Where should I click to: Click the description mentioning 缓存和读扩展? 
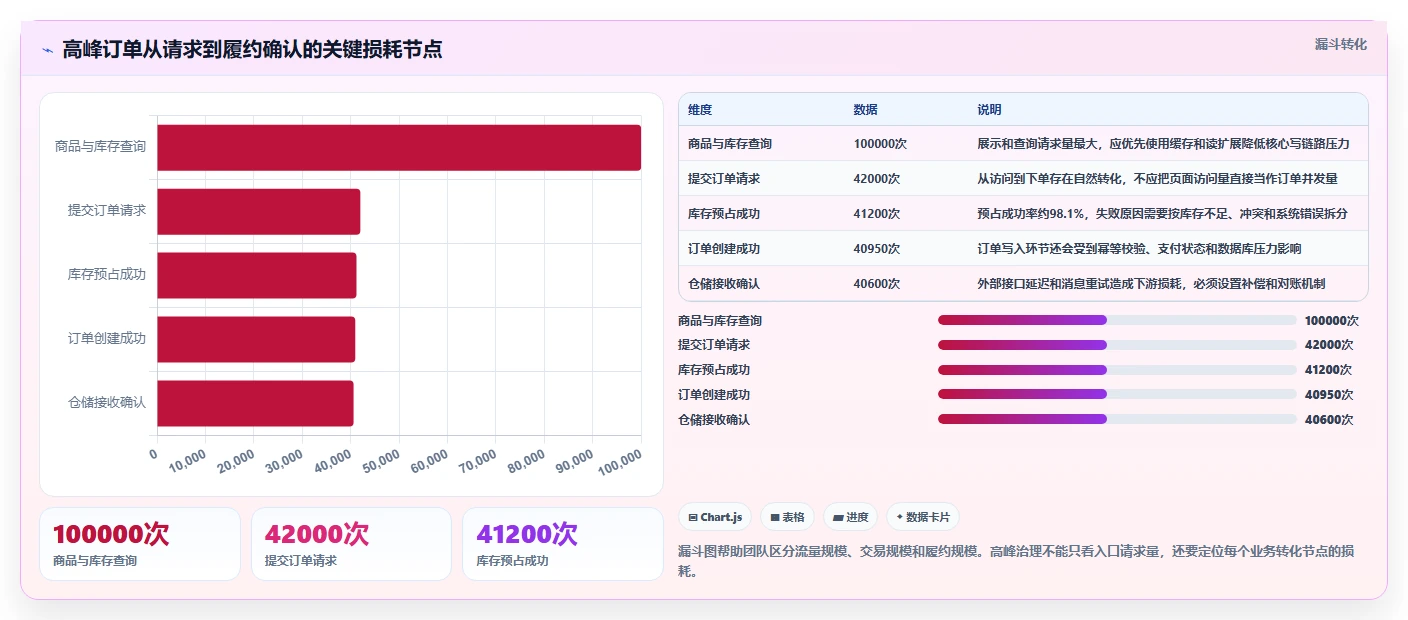pos(1164,144)
